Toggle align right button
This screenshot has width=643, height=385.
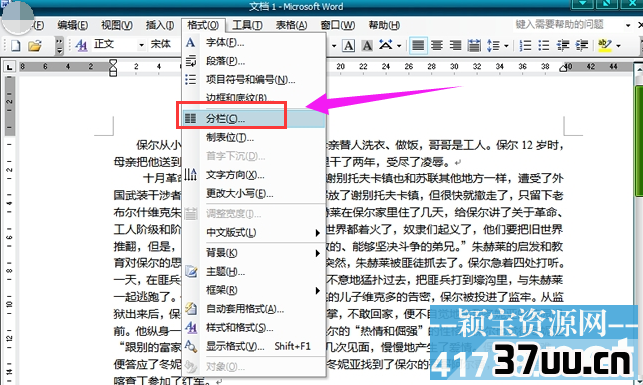(455, 45)
